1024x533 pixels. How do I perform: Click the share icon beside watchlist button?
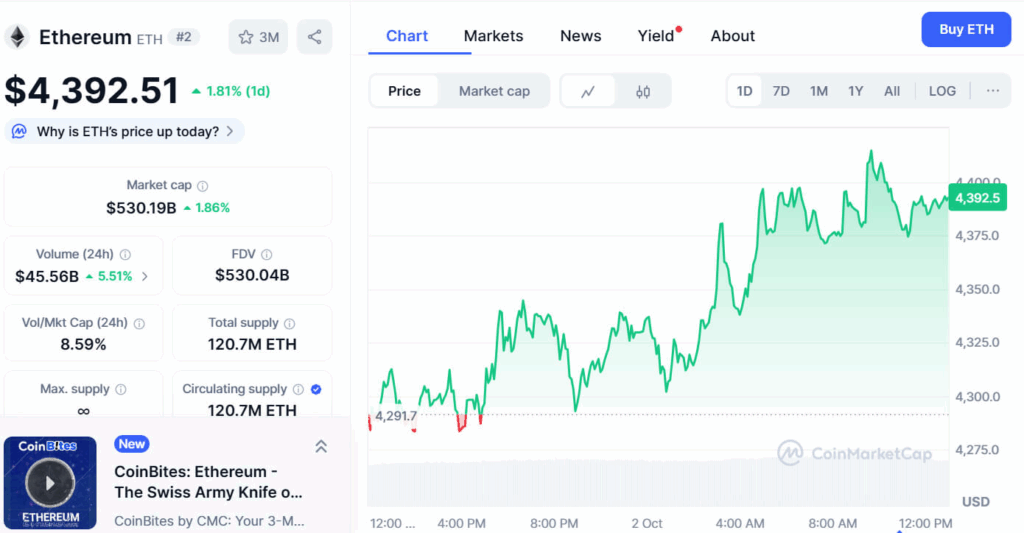(314, 37)
